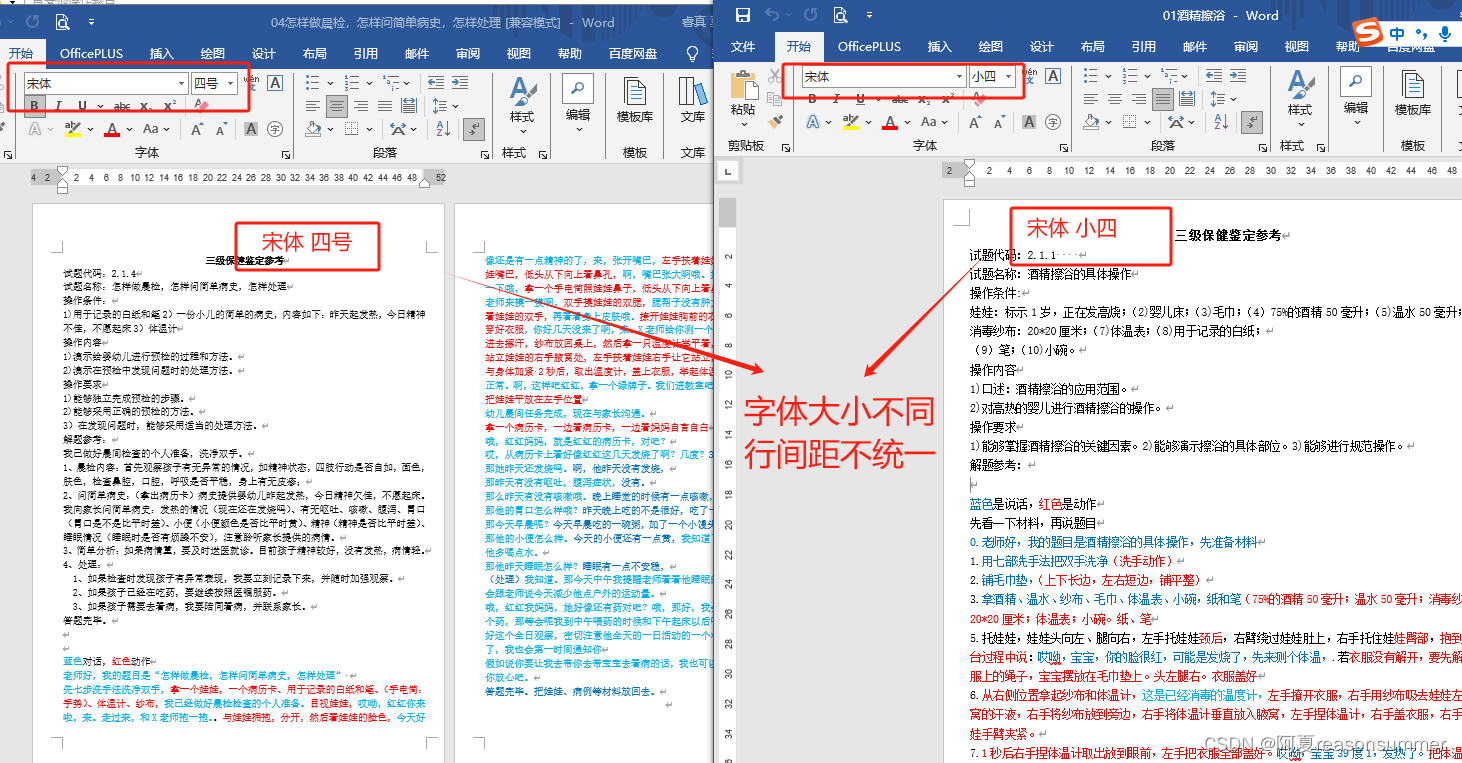Apply red font color in left window
The width and height of the screenshot is (1462, 763).
112,129
